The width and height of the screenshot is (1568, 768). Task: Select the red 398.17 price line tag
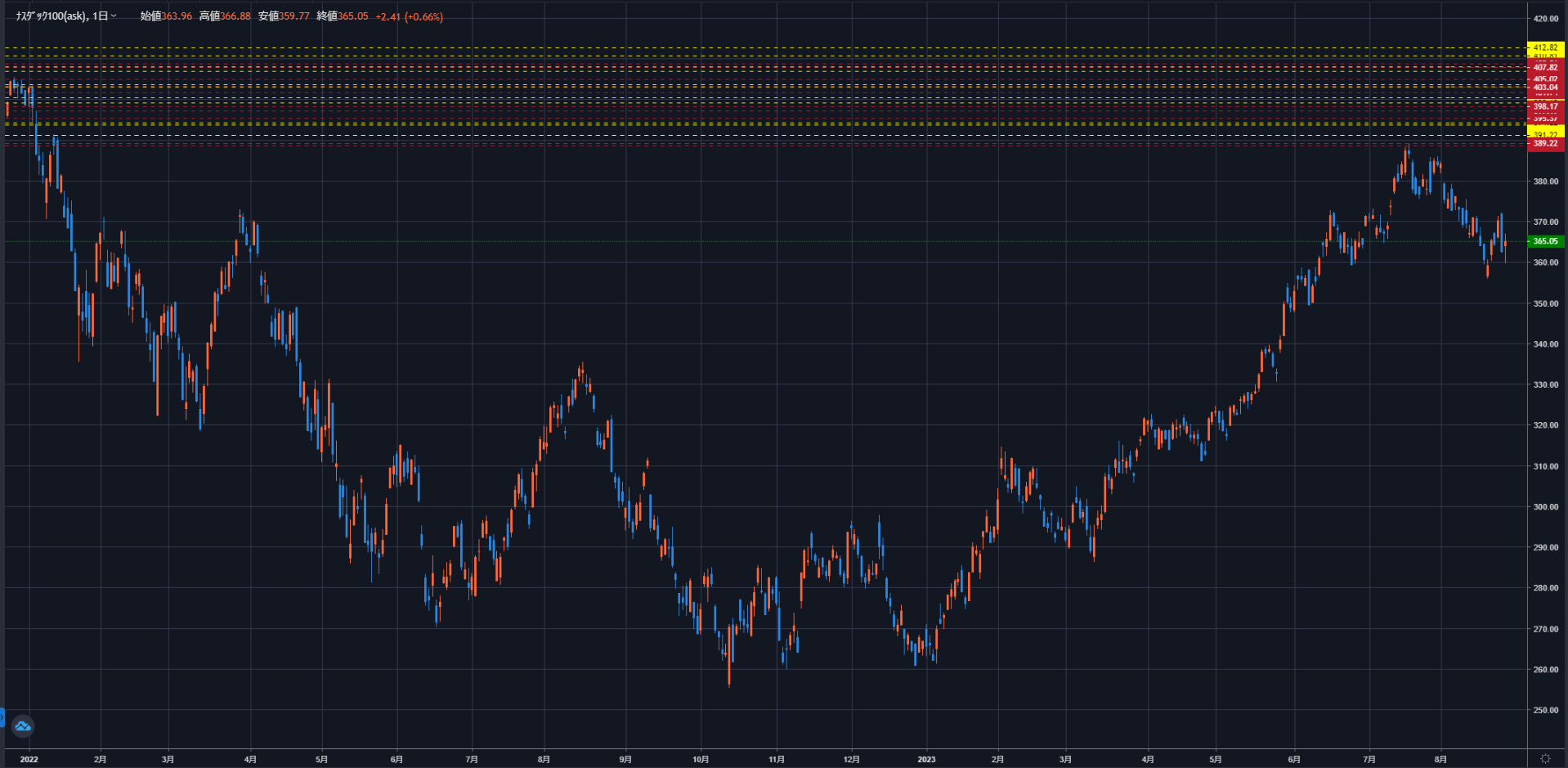1545,106
